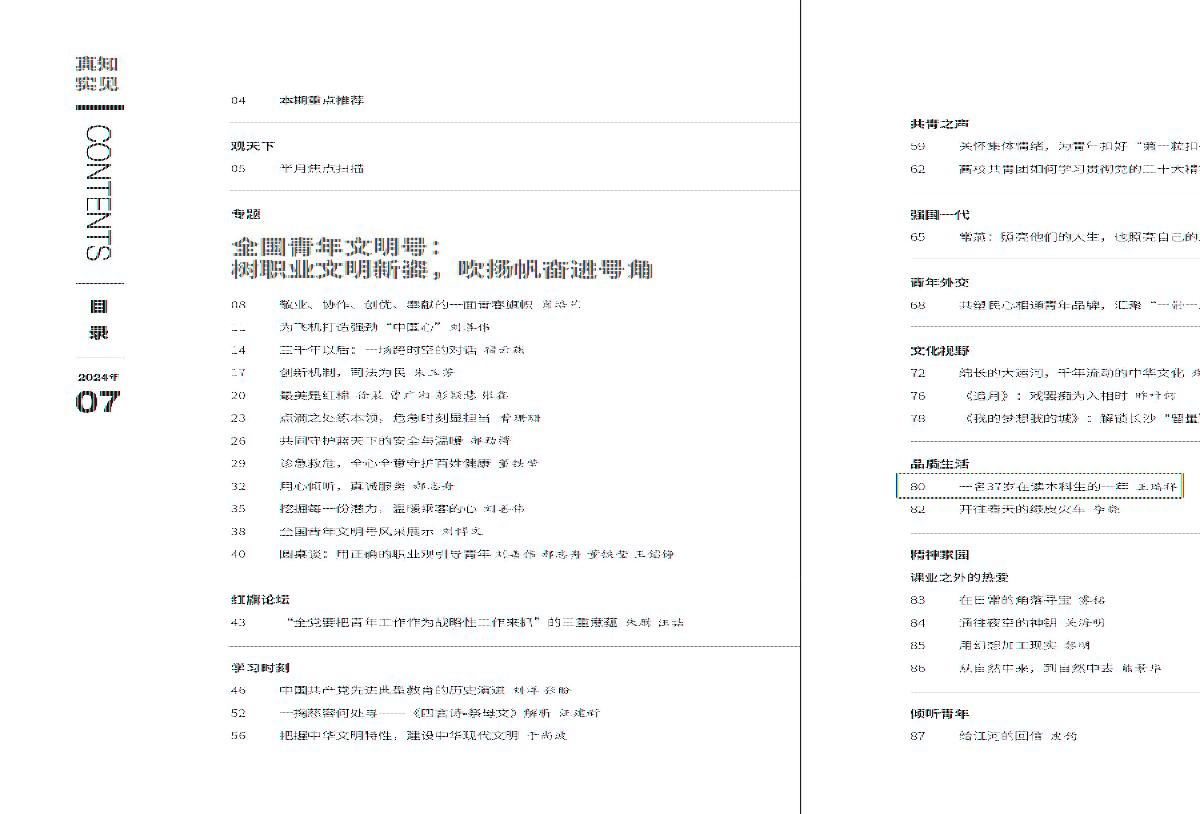Viewport: 1200px width, 814px height.
Task: Open the page 46 entry '中国共产党先进典型教育'
Action: pos(401,690)
